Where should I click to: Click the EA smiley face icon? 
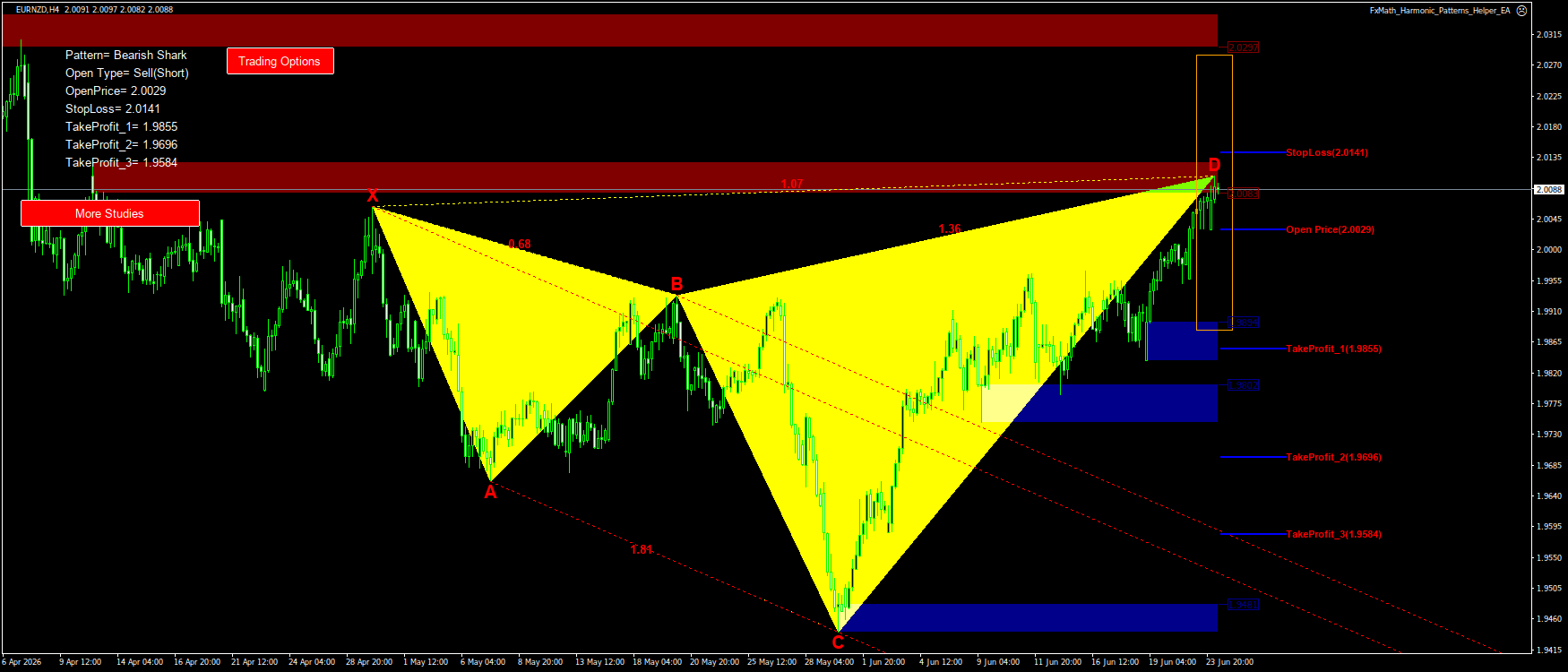click(1521, 11)
